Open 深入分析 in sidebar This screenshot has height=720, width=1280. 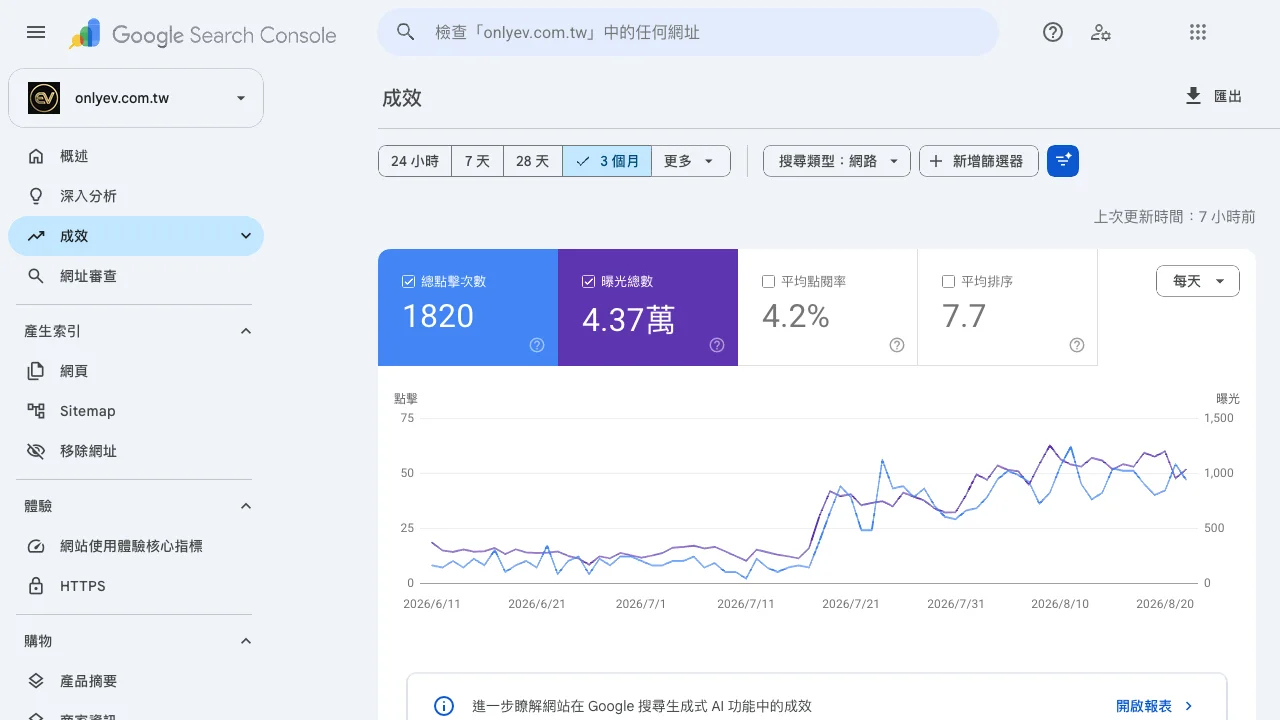pyautogui.click(x=136, y=196)
